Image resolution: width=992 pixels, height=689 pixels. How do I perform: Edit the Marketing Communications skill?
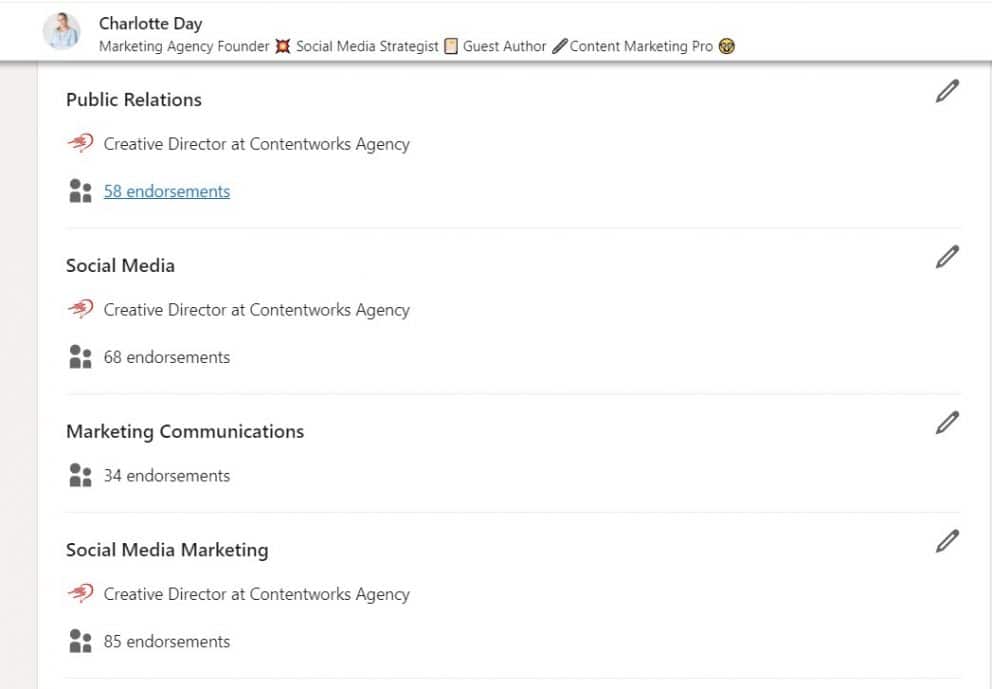(x=947, y=423)
